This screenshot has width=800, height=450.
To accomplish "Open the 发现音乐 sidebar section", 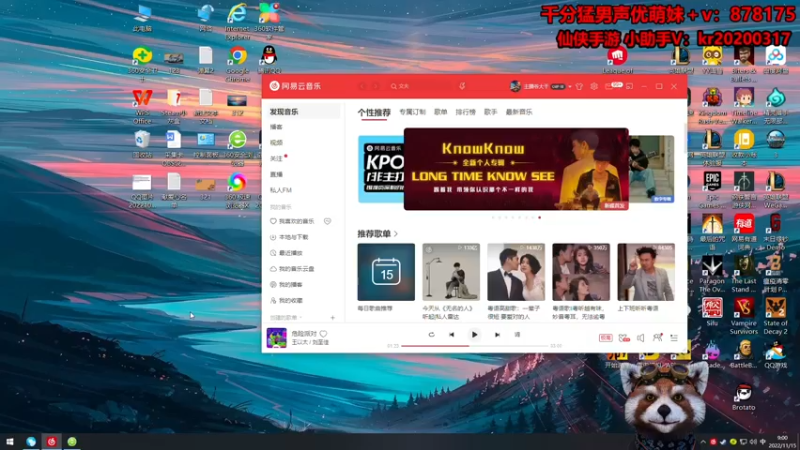I will [303, 111].
